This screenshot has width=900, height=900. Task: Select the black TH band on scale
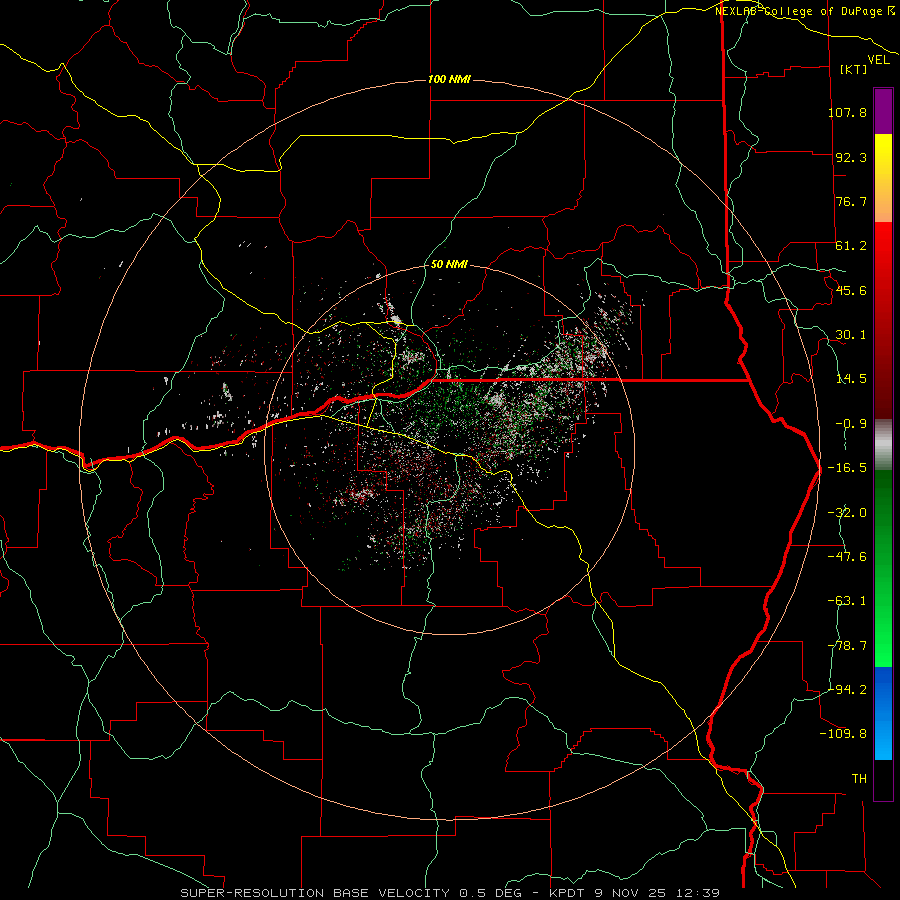pyautogui.click(x=883, y=779)
